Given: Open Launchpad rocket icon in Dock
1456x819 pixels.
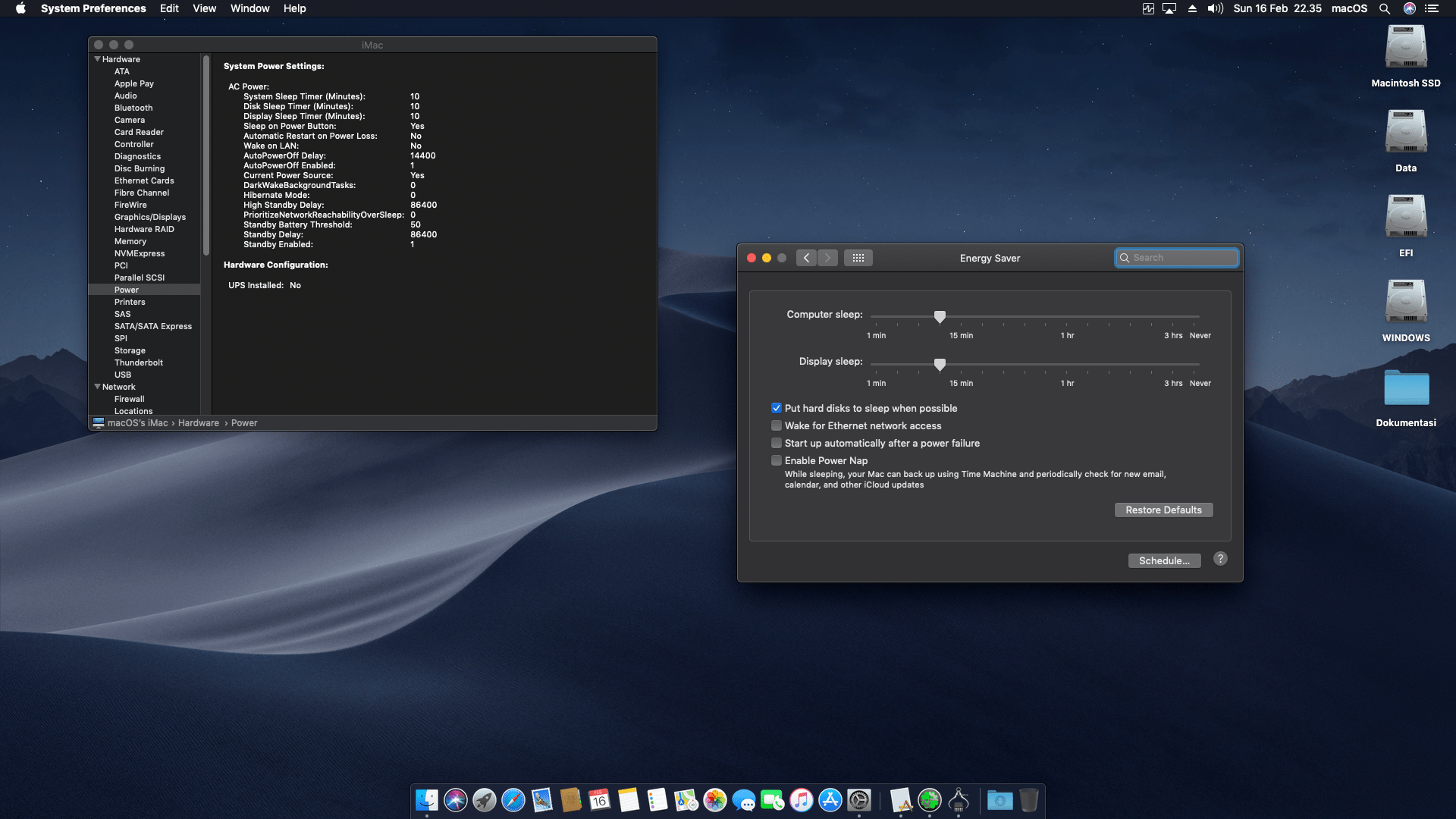Looking at the screenshot, I should 485,800.
